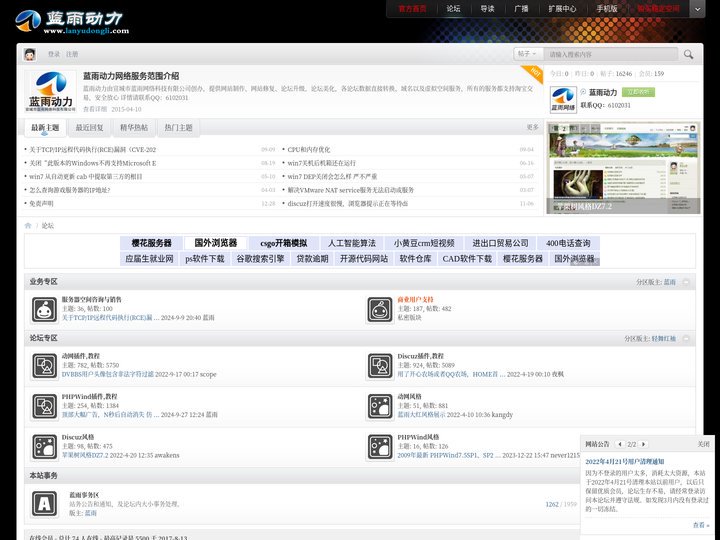
Task: Open the first red item in top navigation
Action: pyautogui.click(x=412, y=9)
